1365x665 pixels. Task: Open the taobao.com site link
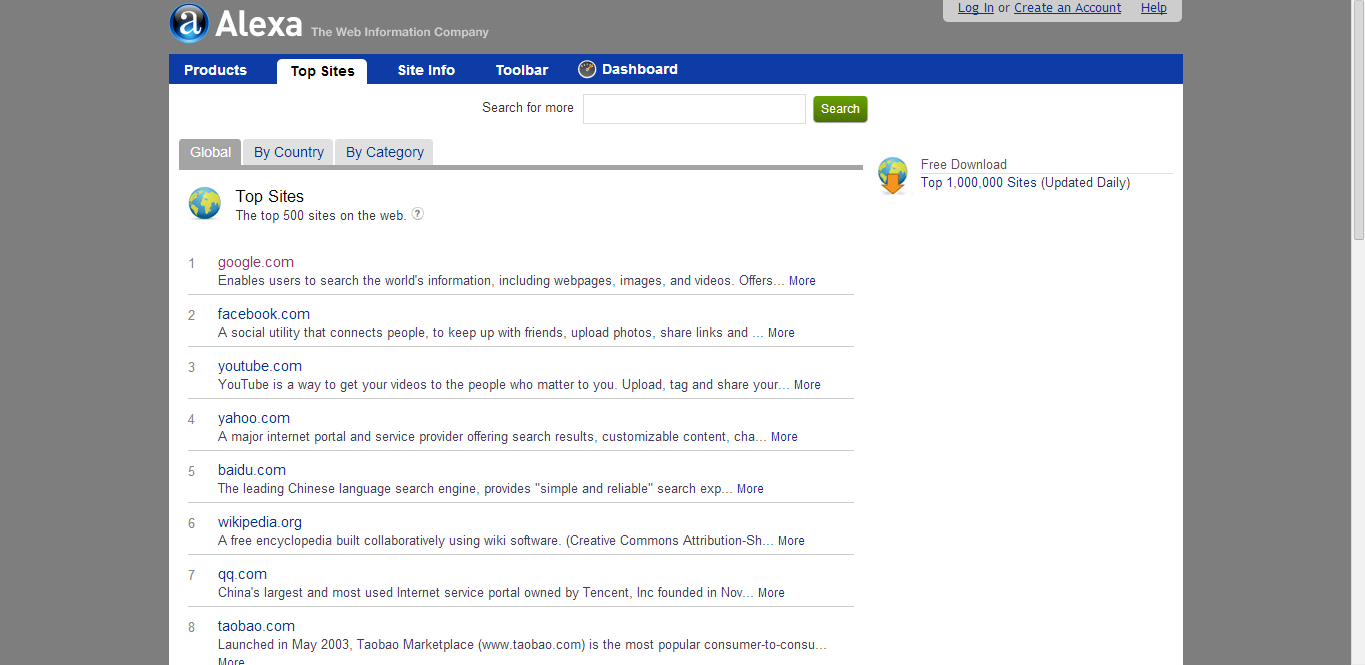click(256, 626)
